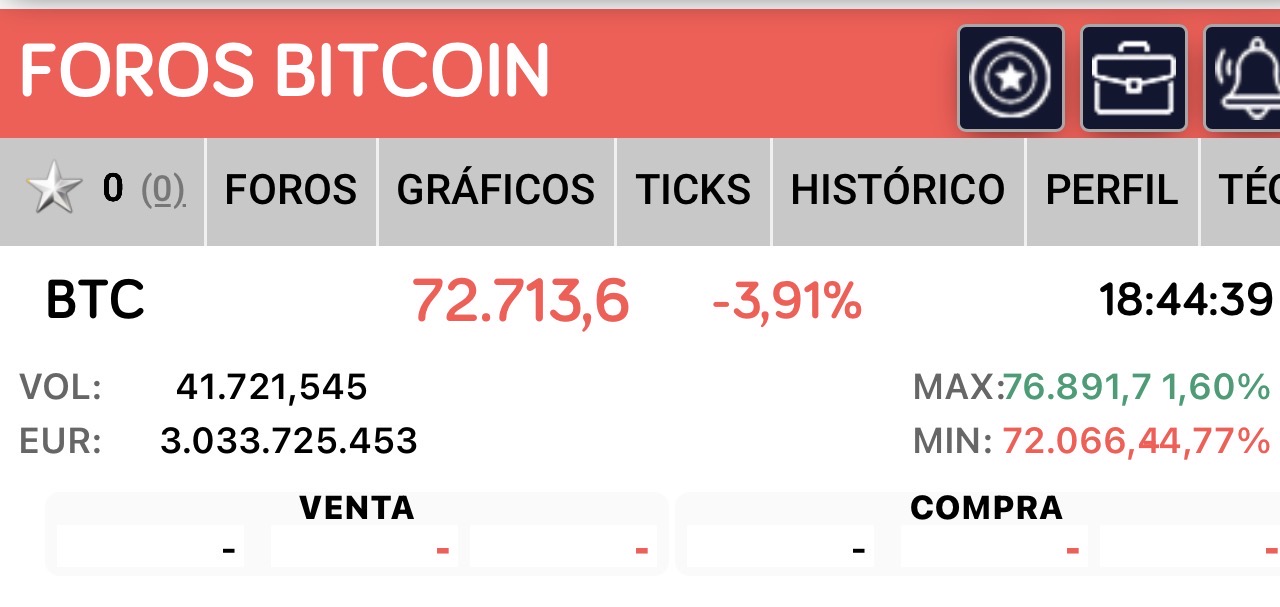Open the briefcase portfolio icon
Image resolution: width=1280 pixels, height=607 pixels.
click(x=1133, y=78)
